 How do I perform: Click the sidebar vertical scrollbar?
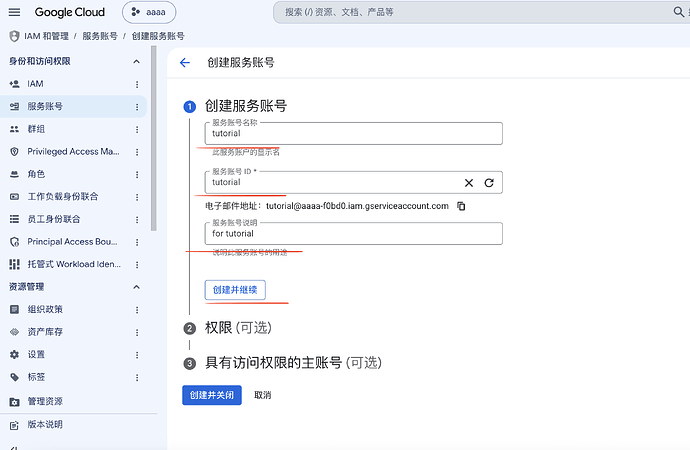click(154, 139)
